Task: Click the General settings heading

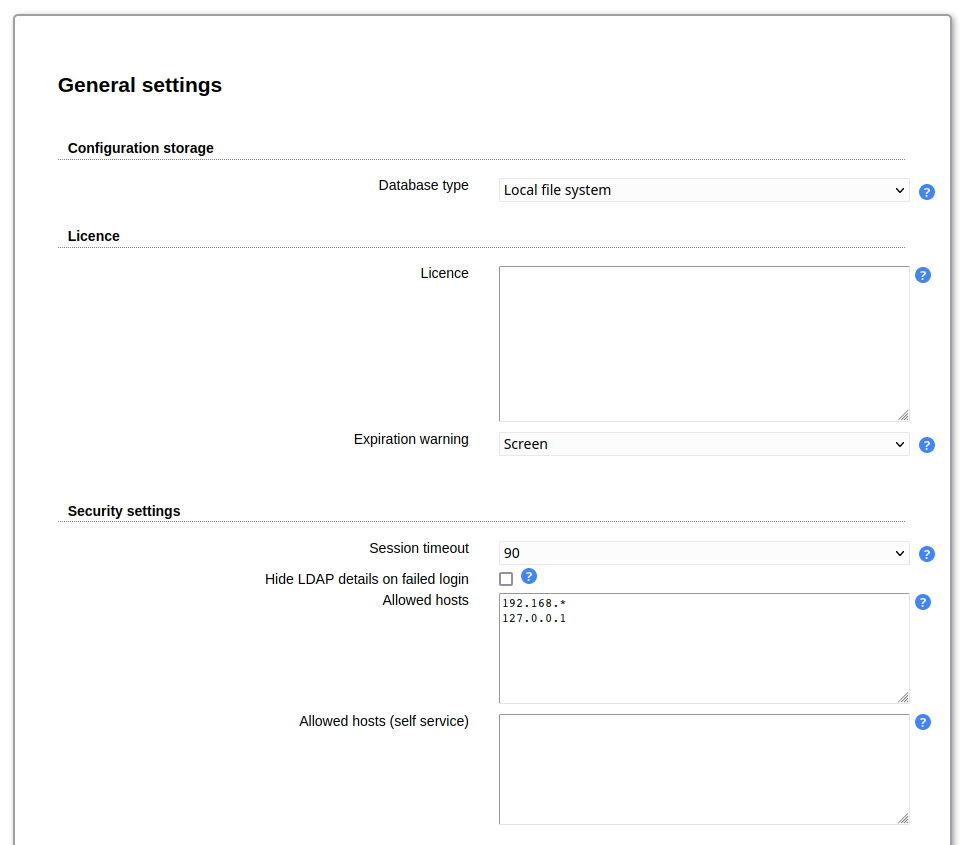Action: [140, 85]
